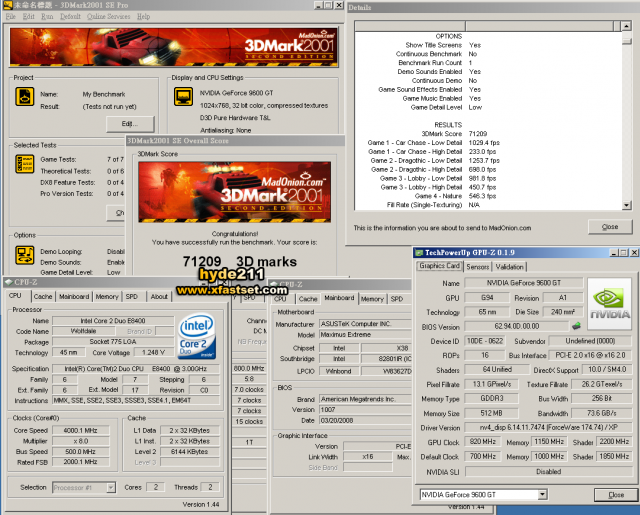Click the Display and CPU Settings monitor icon
This screenshot has height=515, width=640.
click(183, 97)
